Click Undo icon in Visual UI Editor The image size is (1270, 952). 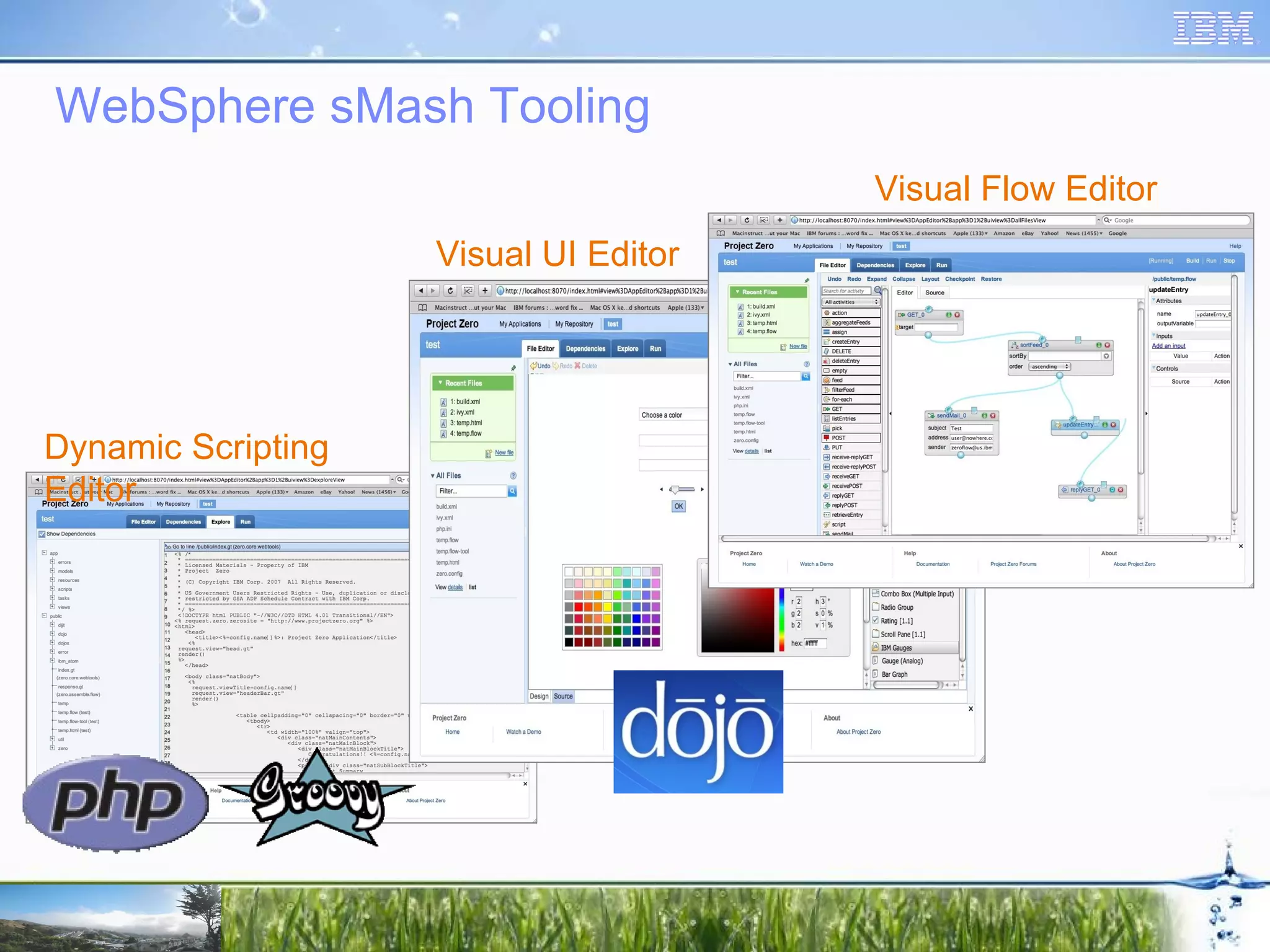pyautogui.click(x=533, y=366)
